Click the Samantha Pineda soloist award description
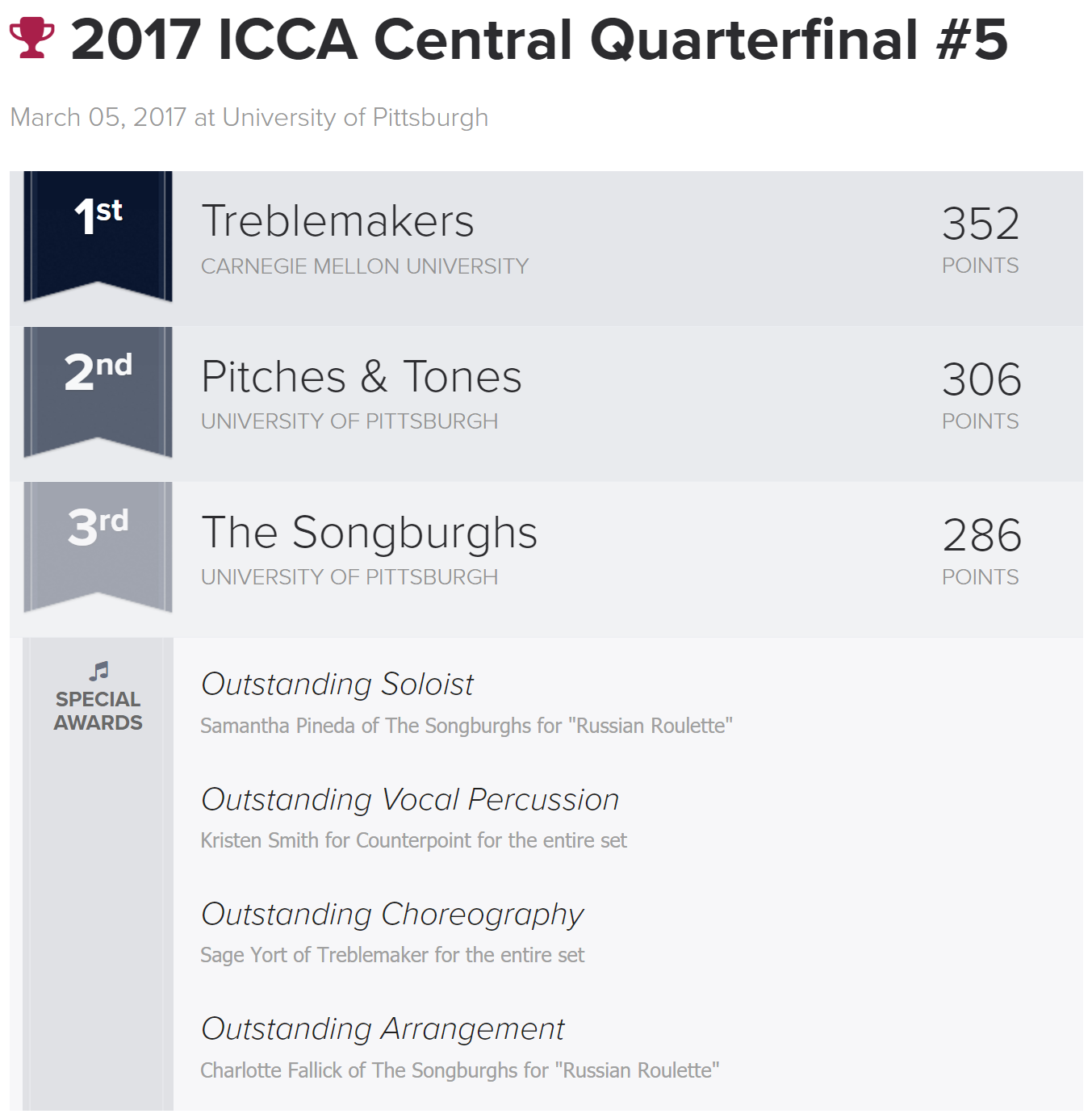Screen dimensions: 1092x1118 tap(467, 726)
